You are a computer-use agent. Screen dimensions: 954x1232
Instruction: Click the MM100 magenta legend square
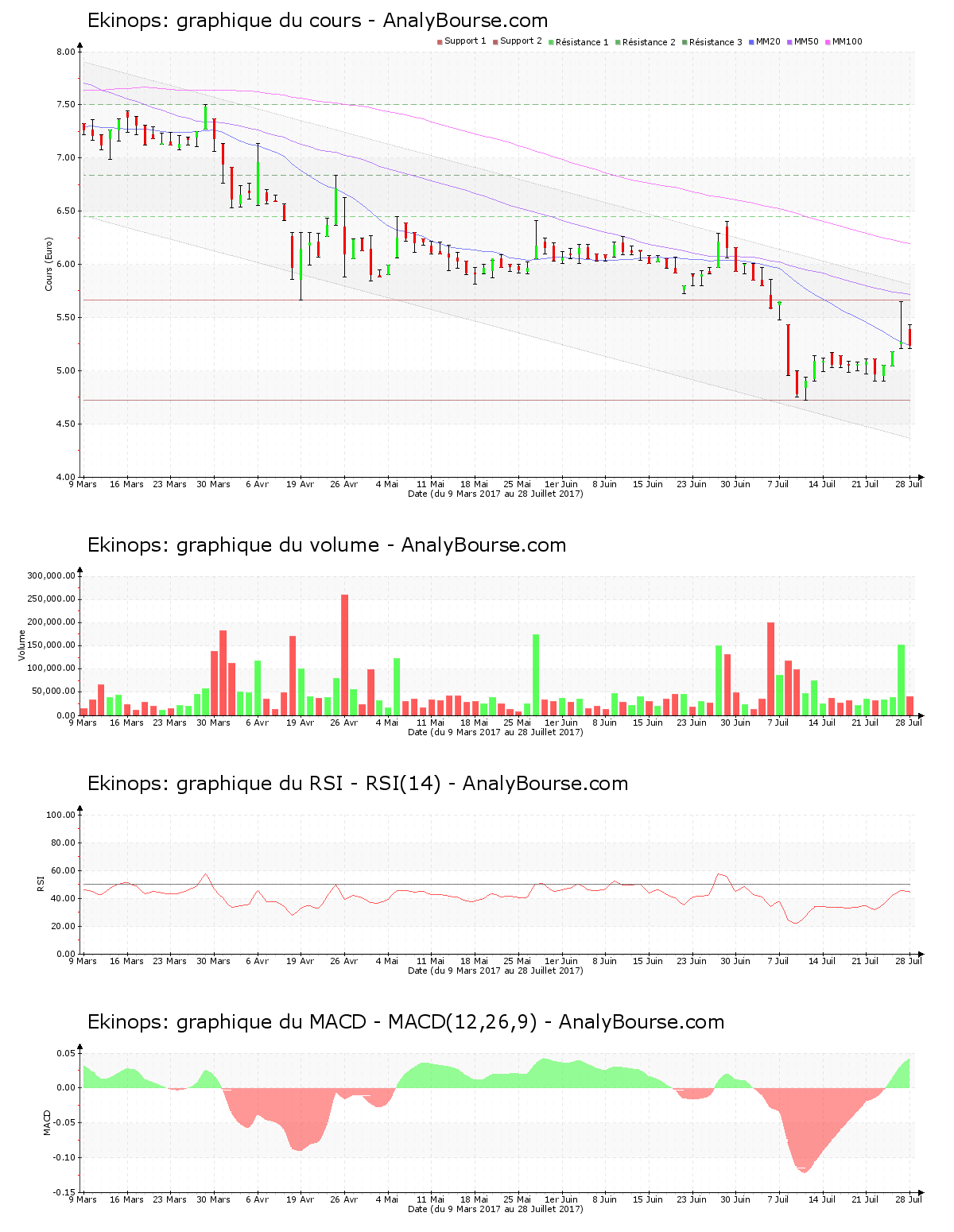[828, 41]
